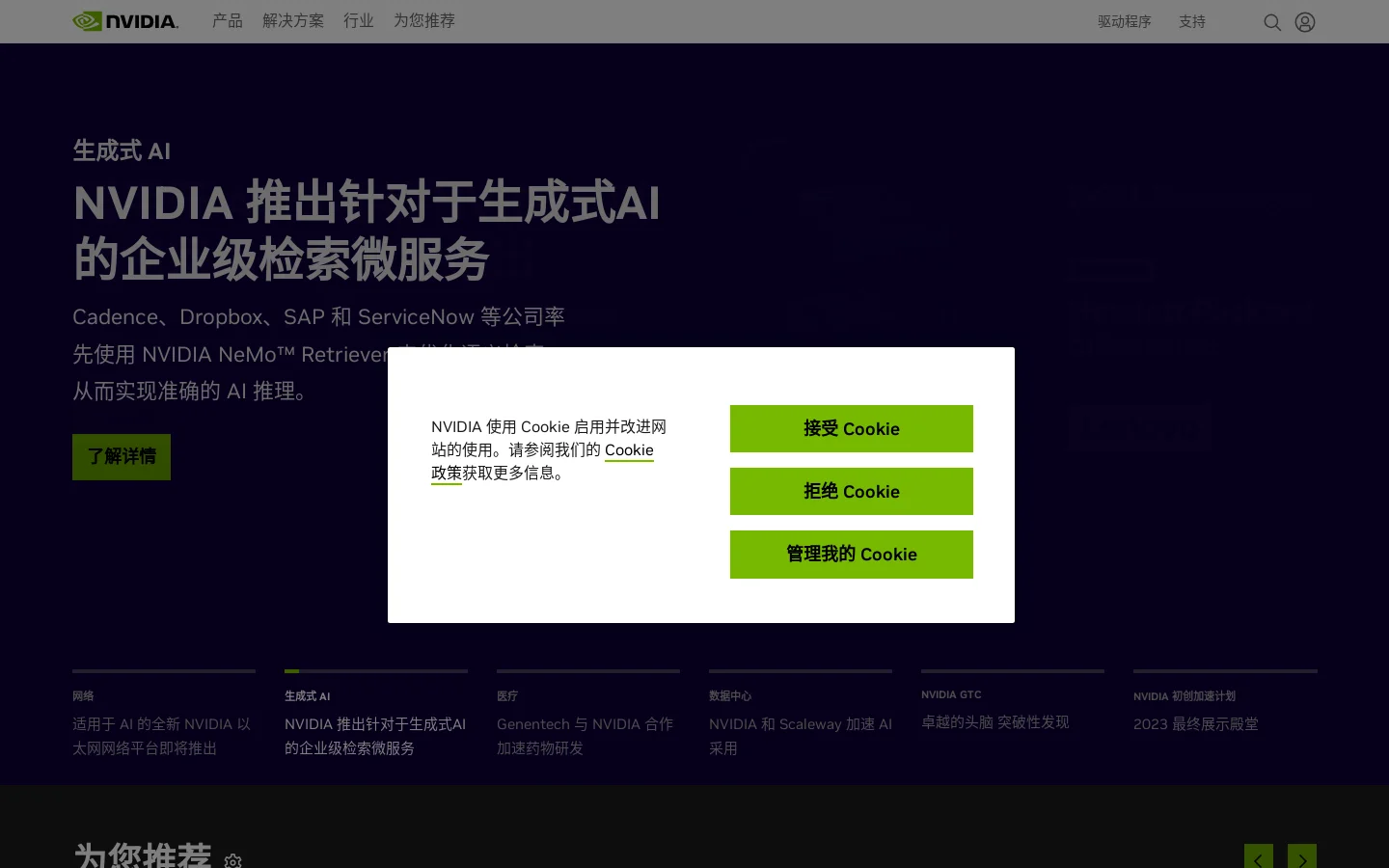
Task: Select the 数据中心 Scaleway carousel slide
Action: pos(801,714)
